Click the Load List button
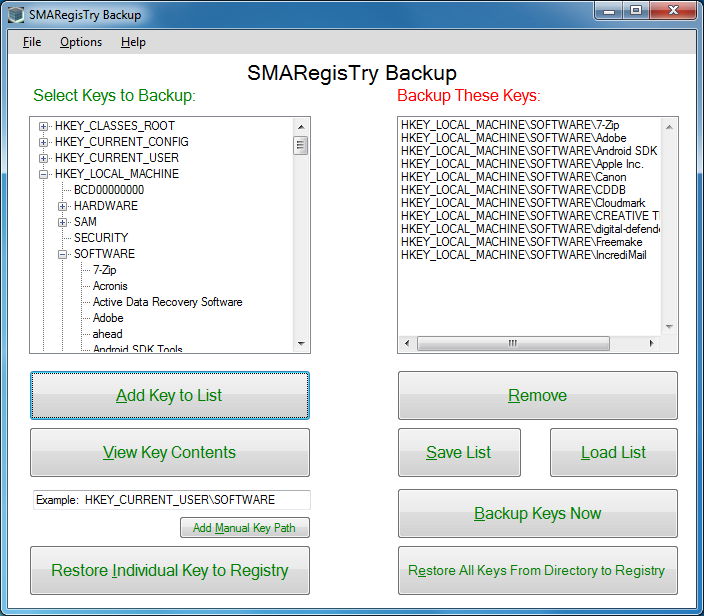The image size is (704, 616). pyautogui.click(x=613, y=453)
